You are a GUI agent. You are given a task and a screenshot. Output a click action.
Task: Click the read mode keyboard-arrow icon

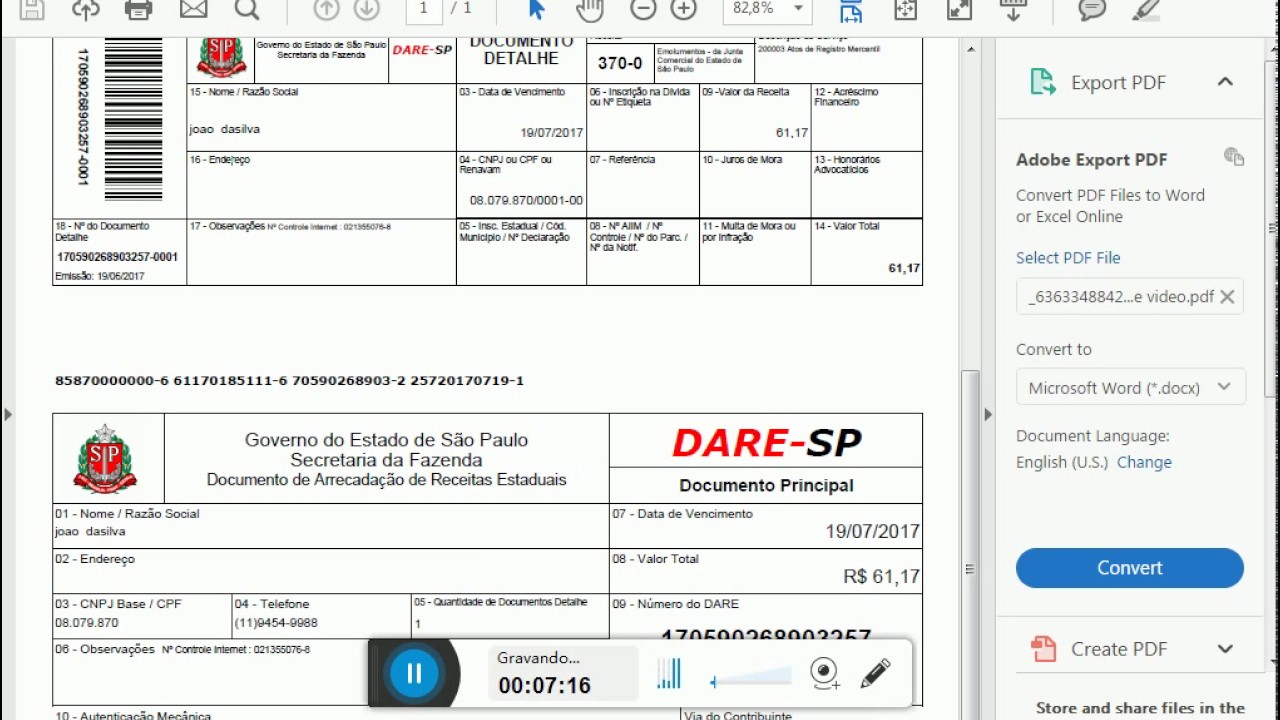[x=1013, y=9]
